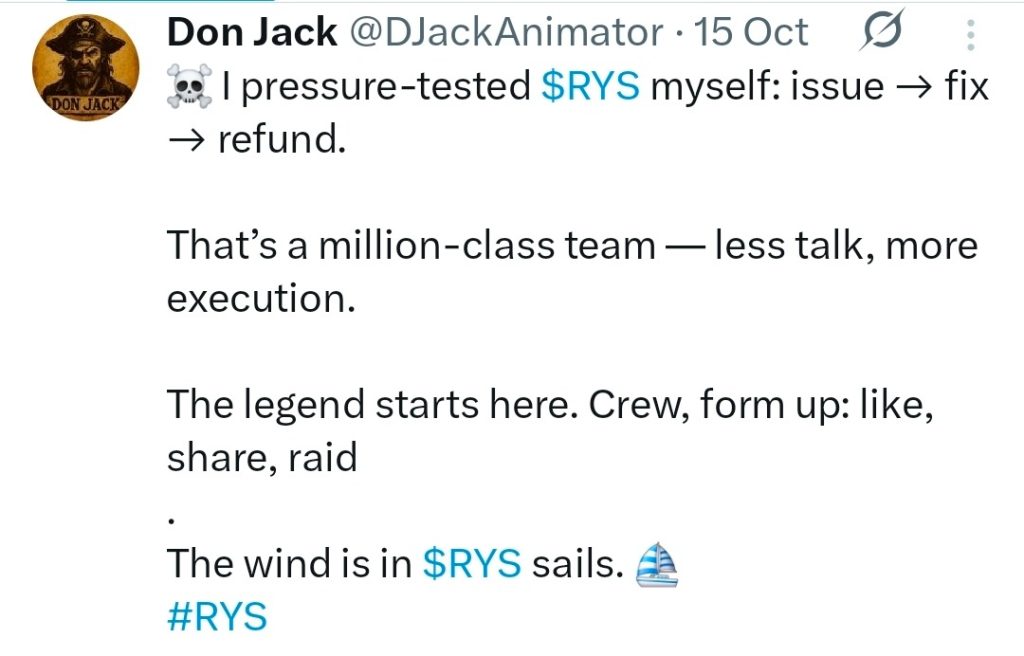This screenshot has height=656, width=1024.
Task: Click the $RYS cashtag after 'pressure-tested'
Action: [590, 88]
